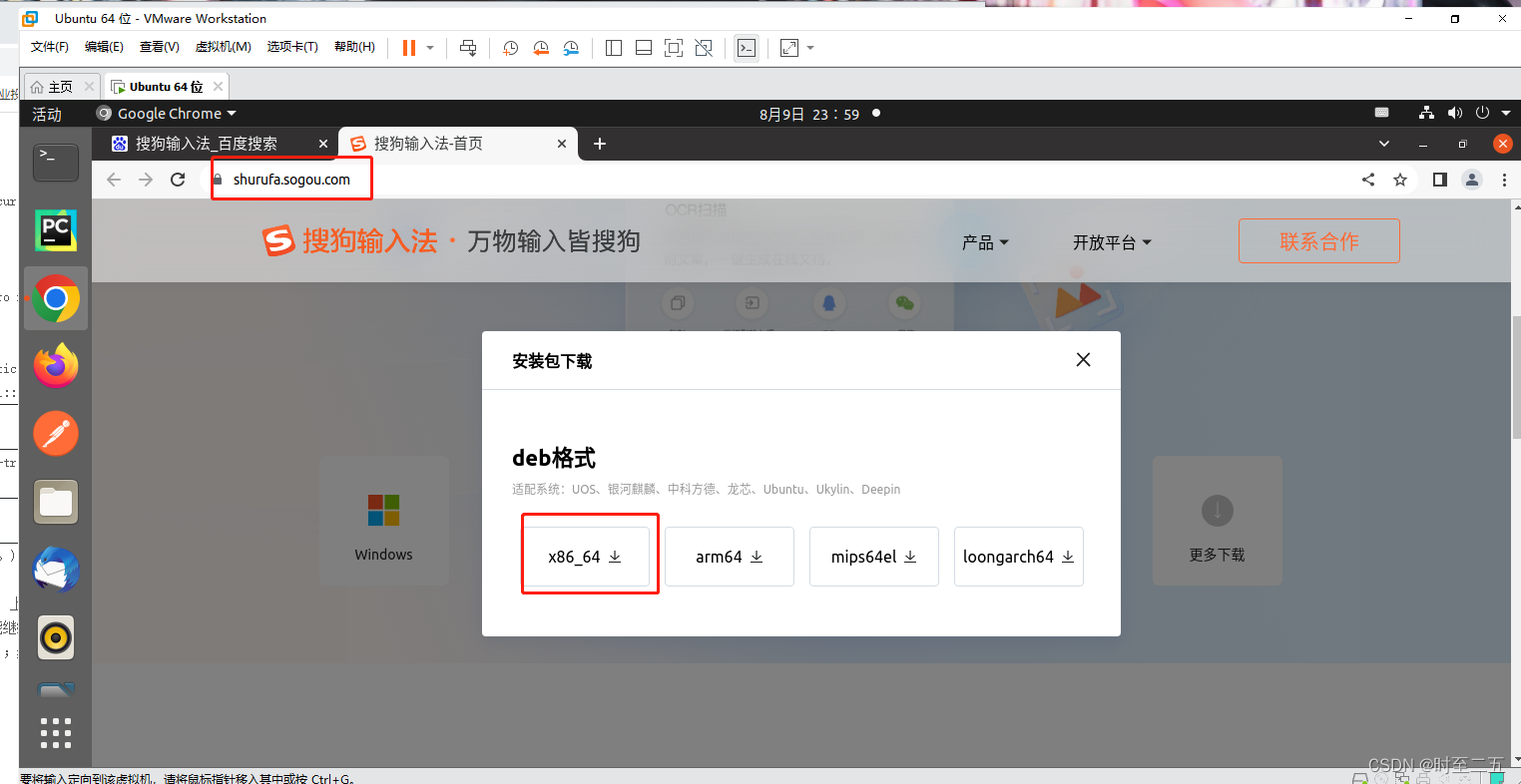1521x784 pixels.
Task: Open the Chrome profile avatar
Action: click(1472, 180)
